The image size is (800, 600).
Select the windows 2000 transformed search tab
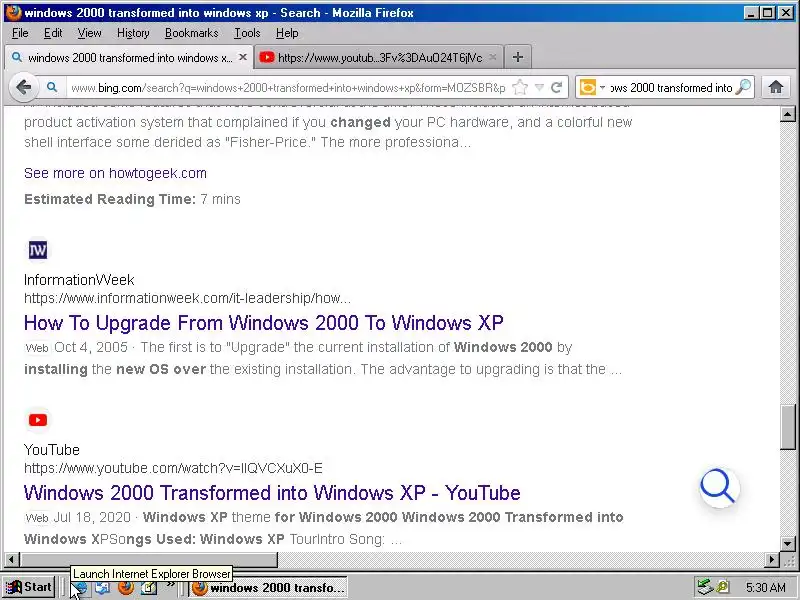click(x=129, y=57)
